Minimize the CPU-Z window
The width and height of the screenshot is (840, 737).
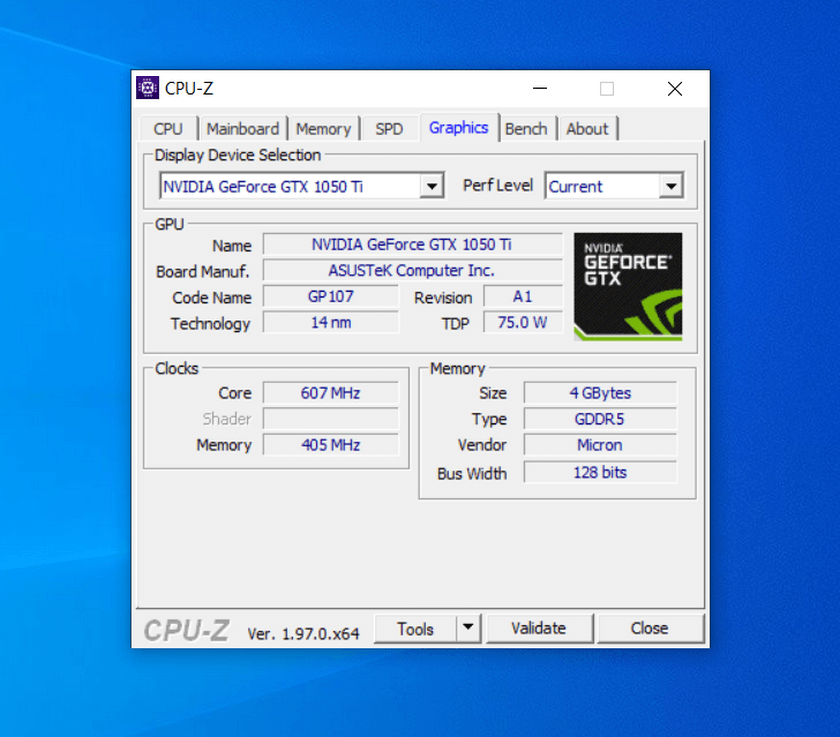(x=539, y=89)
